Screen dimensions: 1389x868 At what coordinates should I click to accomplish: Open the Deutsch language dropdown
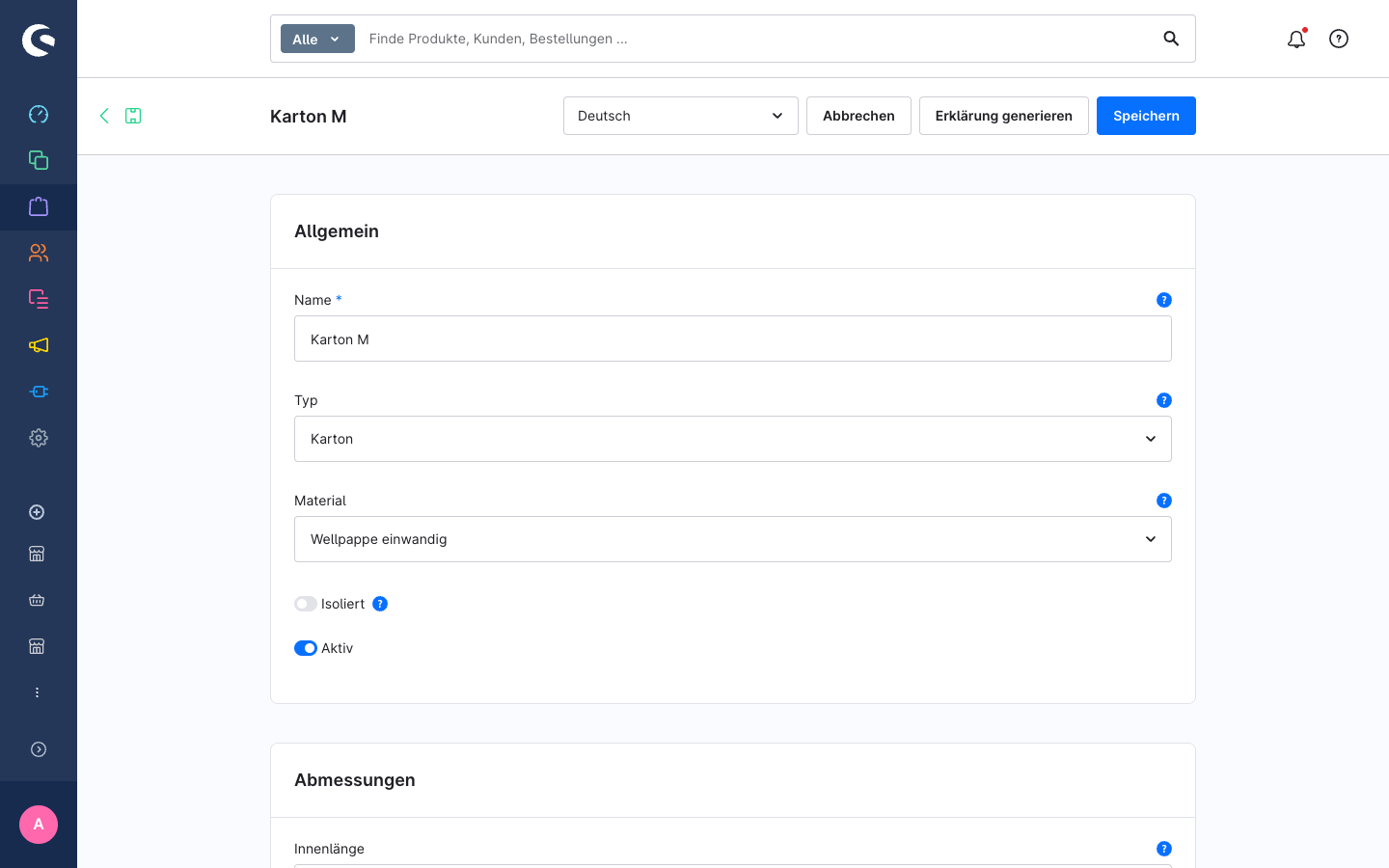point(681,116)
